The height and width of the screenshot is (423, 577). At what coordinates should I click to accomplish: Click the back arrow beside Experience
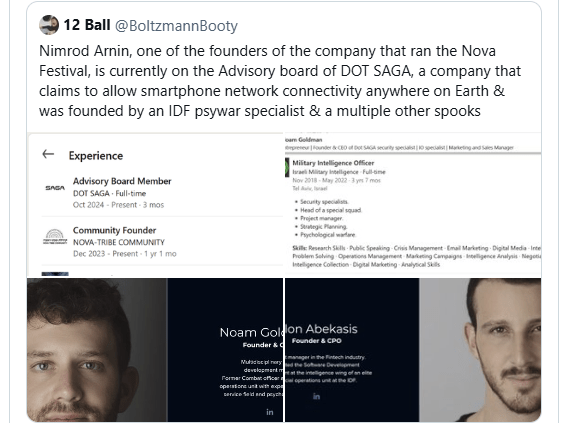coord(48,154)
